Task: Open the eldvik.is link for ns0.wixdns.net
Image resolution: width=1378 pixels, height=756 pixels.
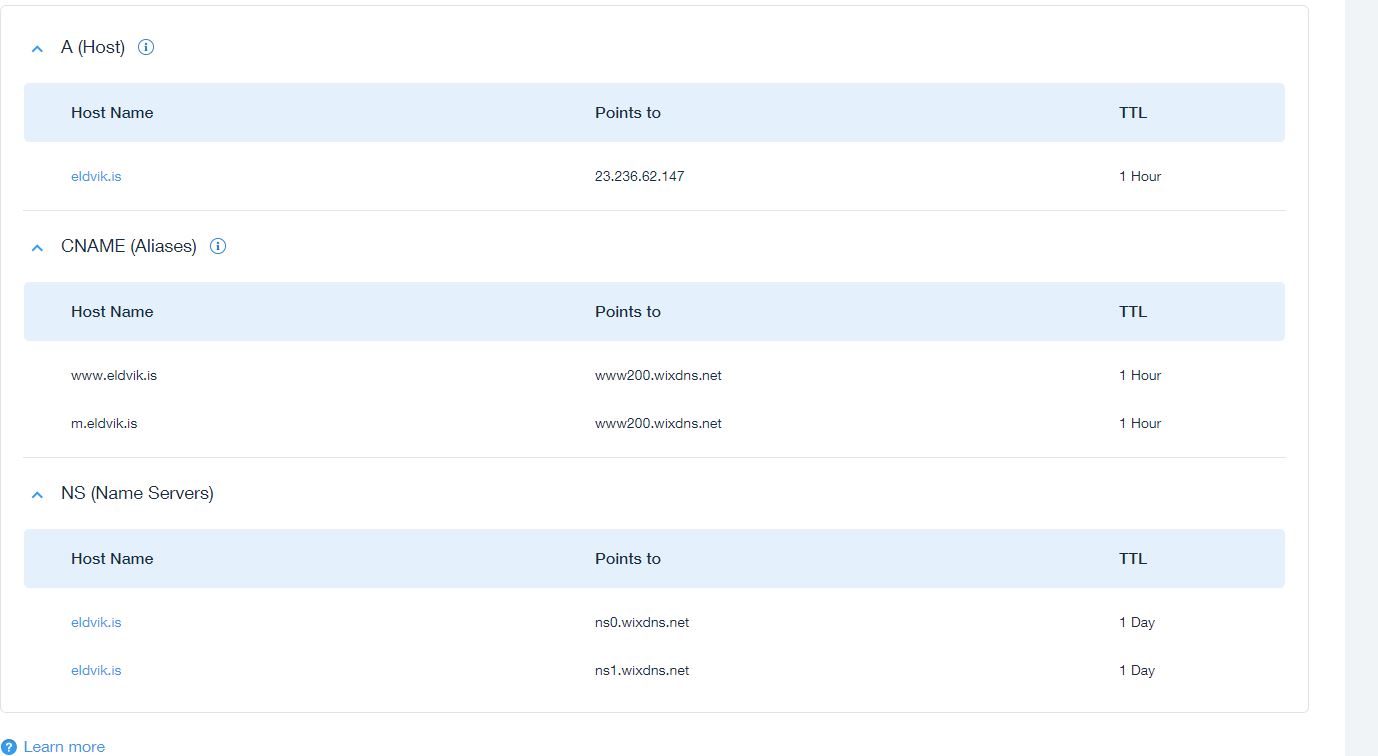Action: click(96, 622)
